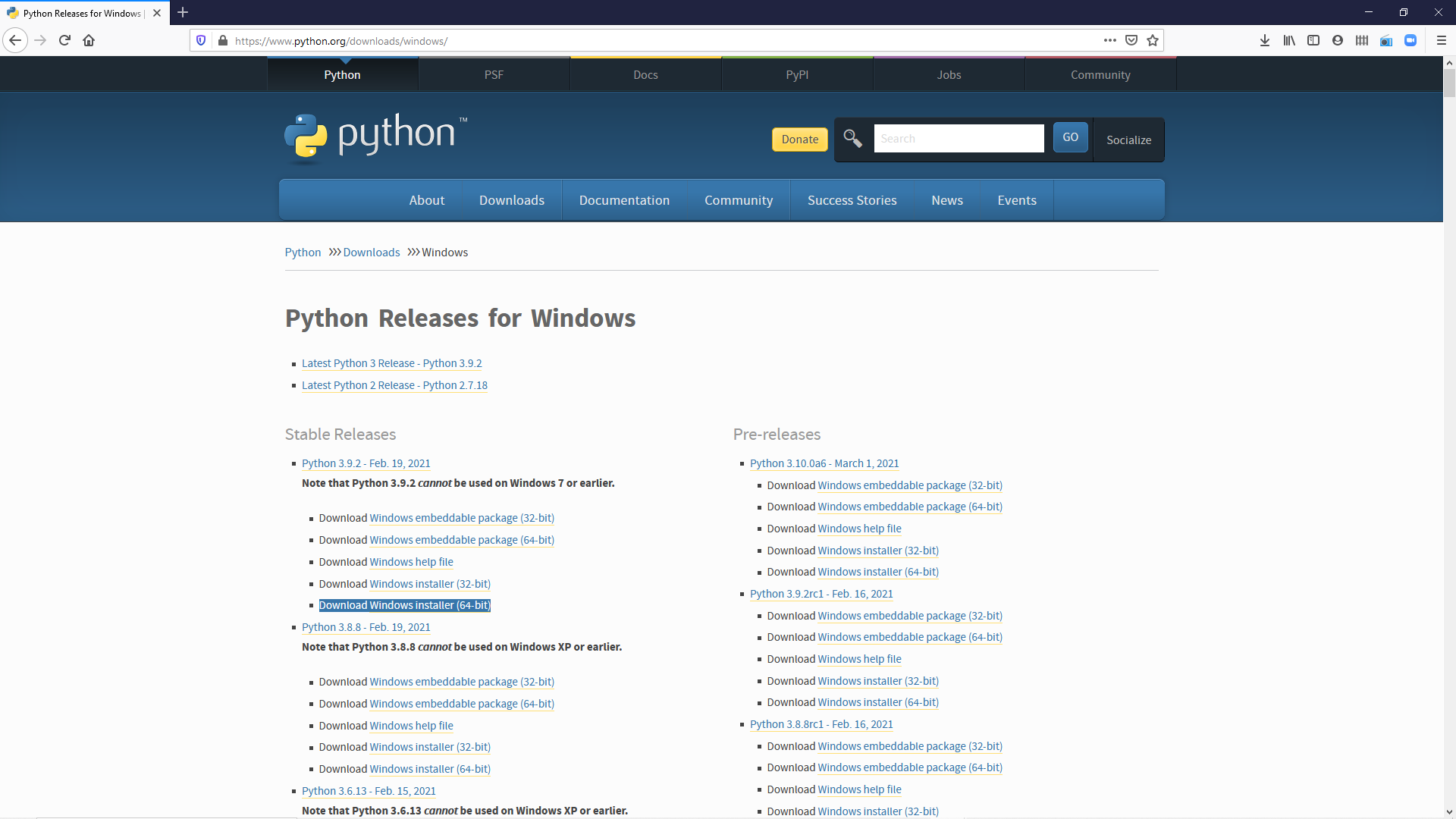Open the Events nav menu

point(1017,200)
